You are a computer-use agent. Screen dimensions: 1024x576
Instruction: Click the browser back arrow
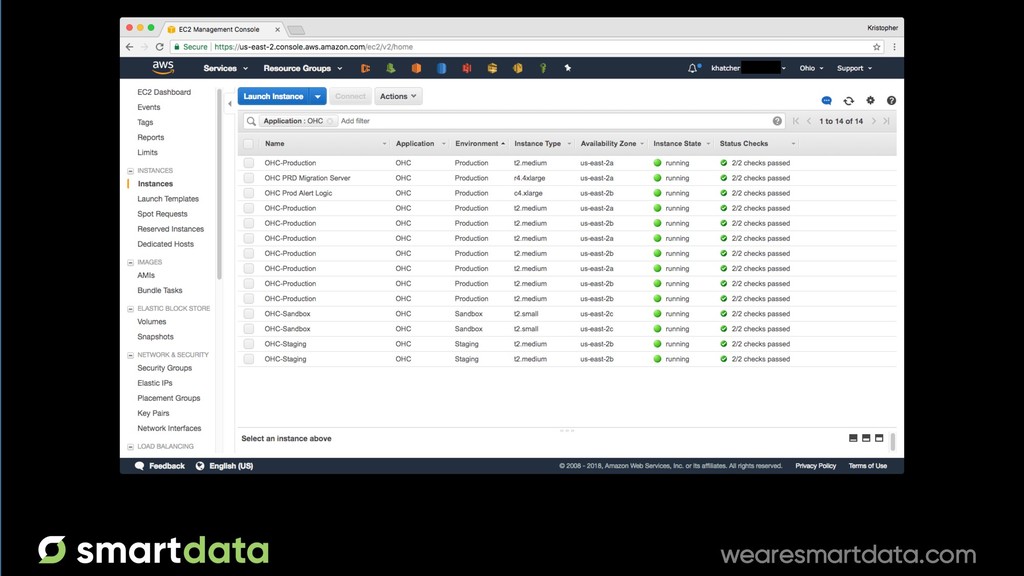(x=129, y=47)
